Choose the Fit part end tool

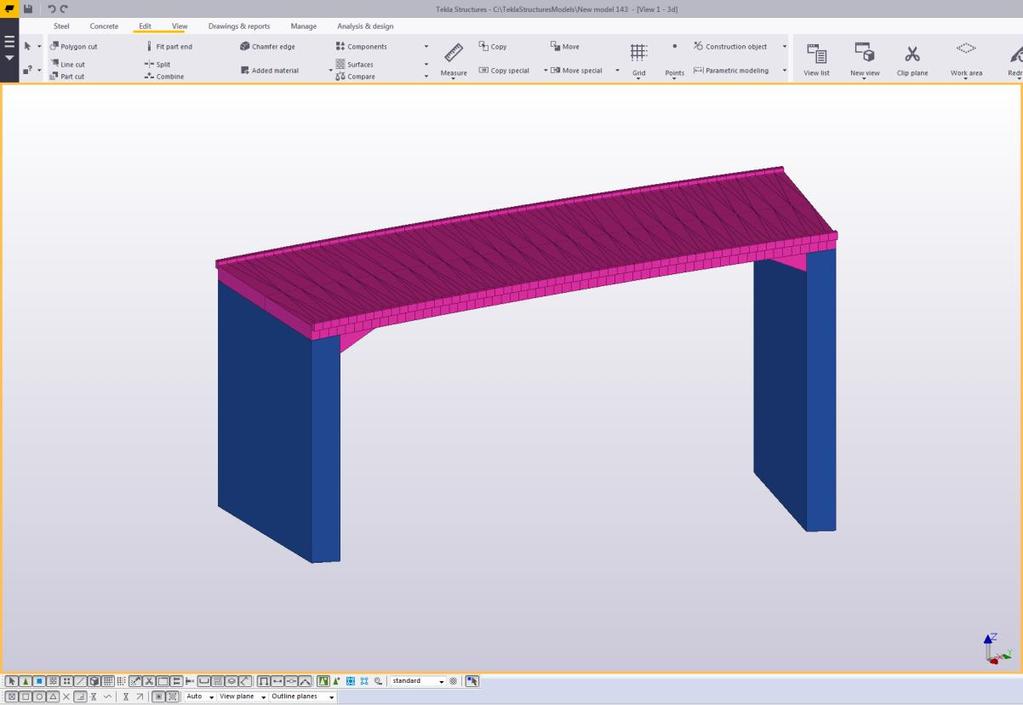[x=168, y=46]
